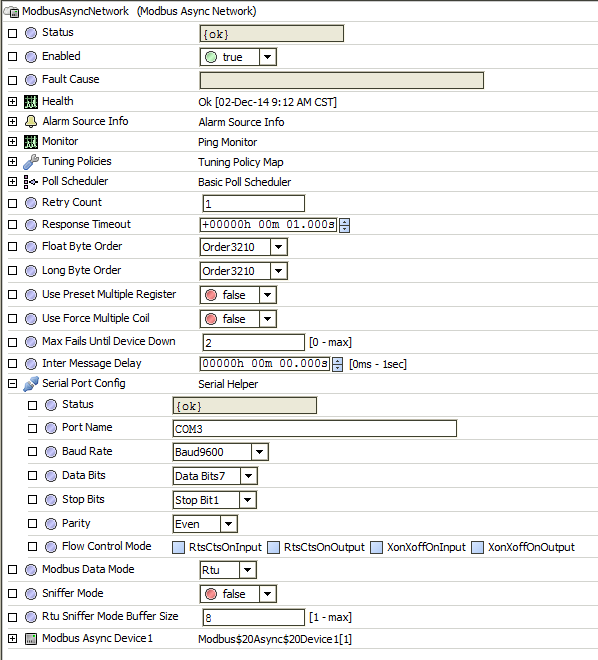Open the Enabled true dropdown
Screen dimensions: 598x660
[x=268, y=57]
